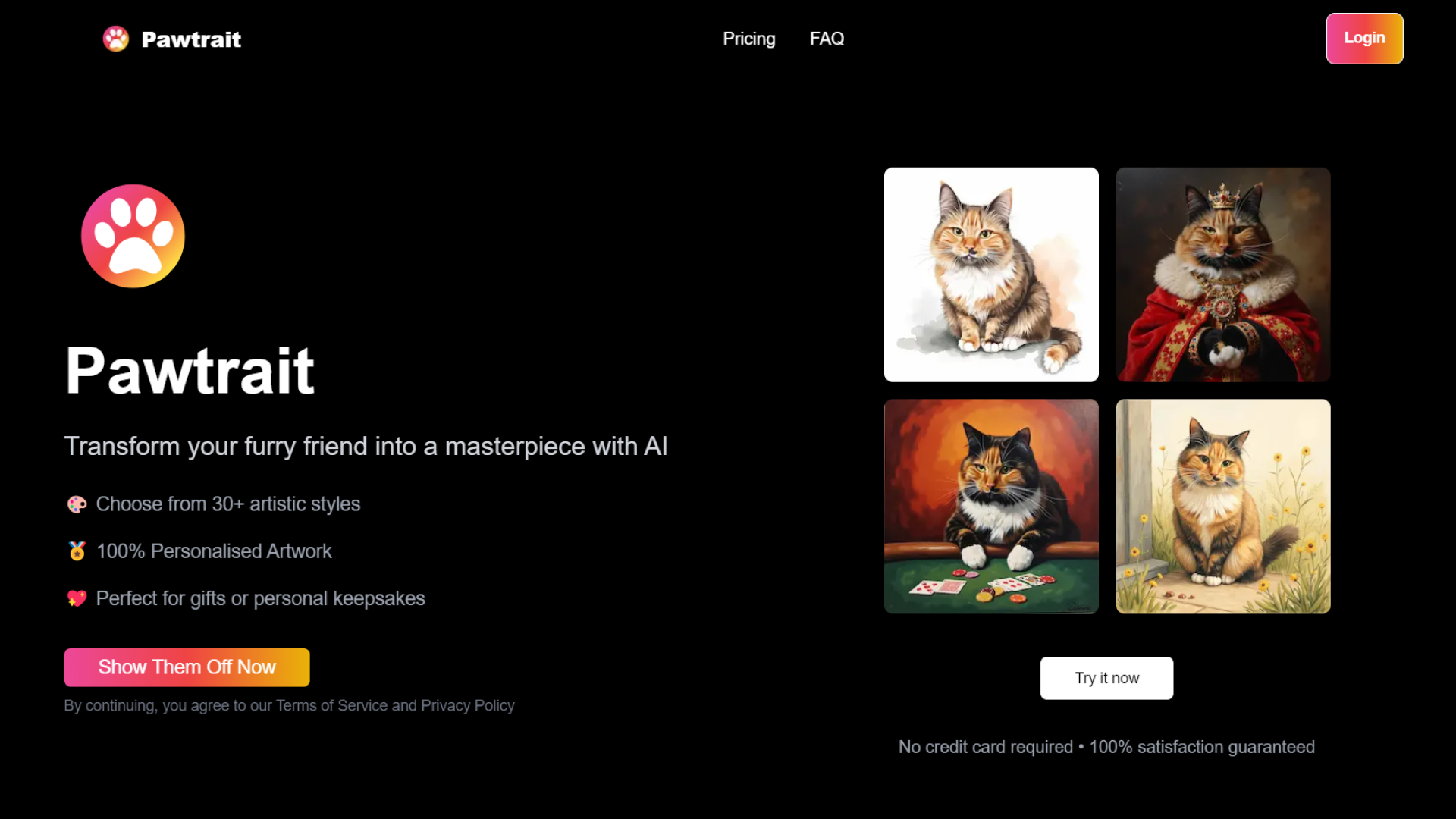Click the artist palette emoji icon
The width and height of the screenshot is (1456, 819).
[x=77, y=504]
